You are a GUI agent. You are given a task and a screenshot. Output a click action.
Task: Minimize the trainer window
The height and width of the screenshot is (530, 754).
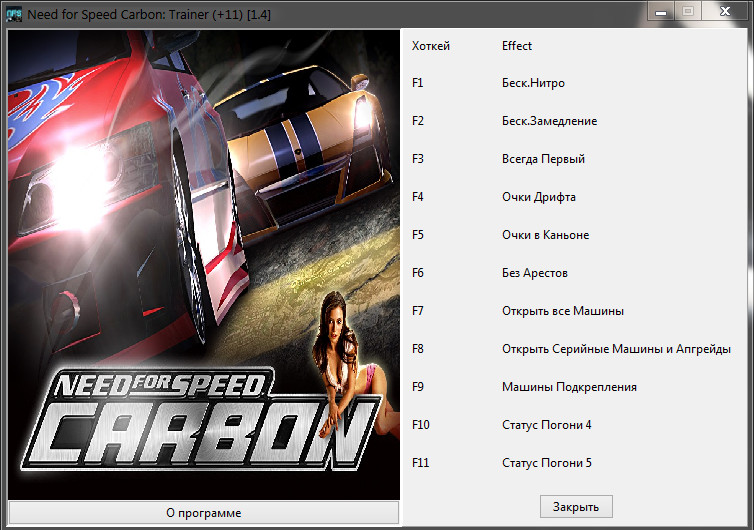[x=661, y=11]
